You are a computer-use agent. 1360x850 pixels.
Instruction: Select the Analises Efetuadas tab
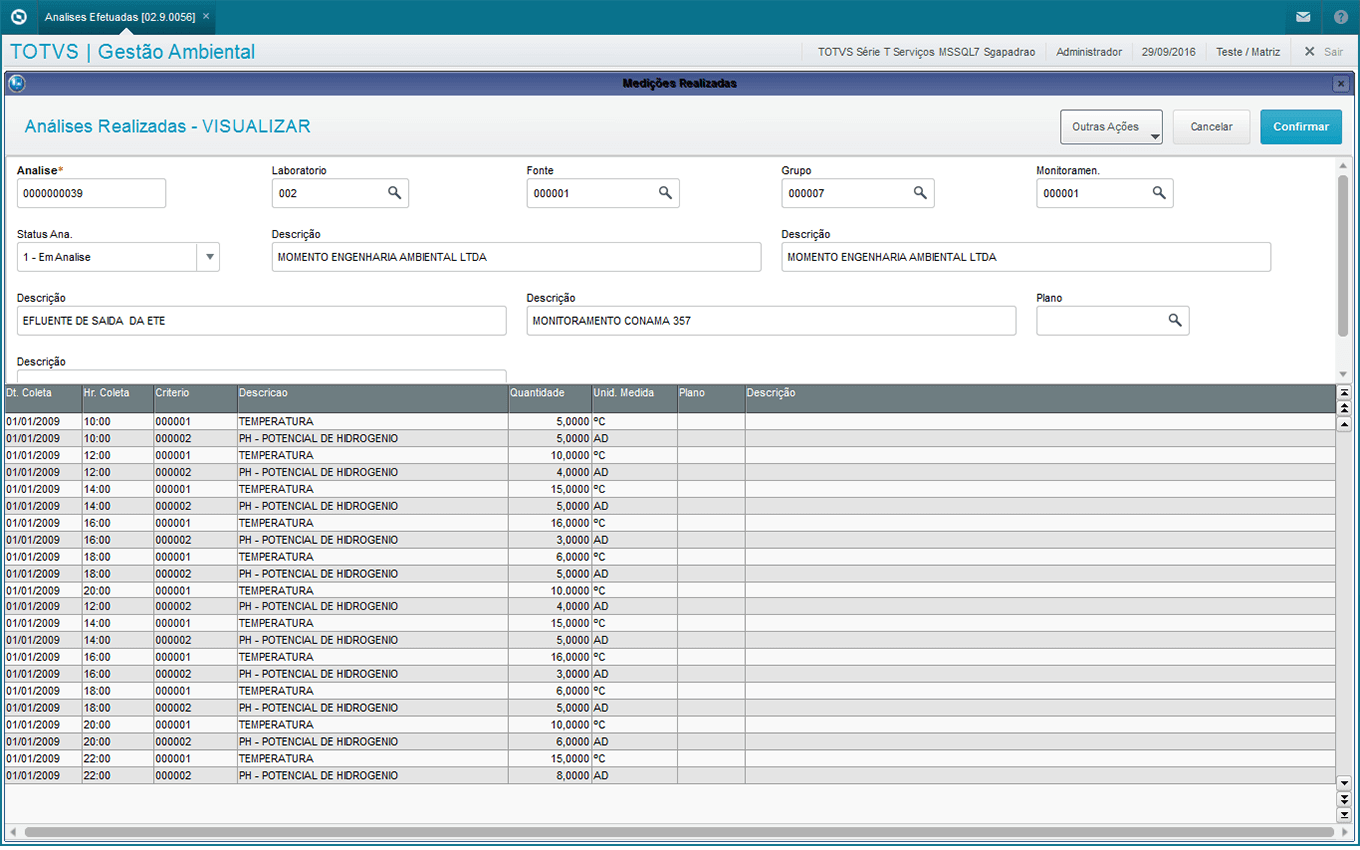(119, 17)
